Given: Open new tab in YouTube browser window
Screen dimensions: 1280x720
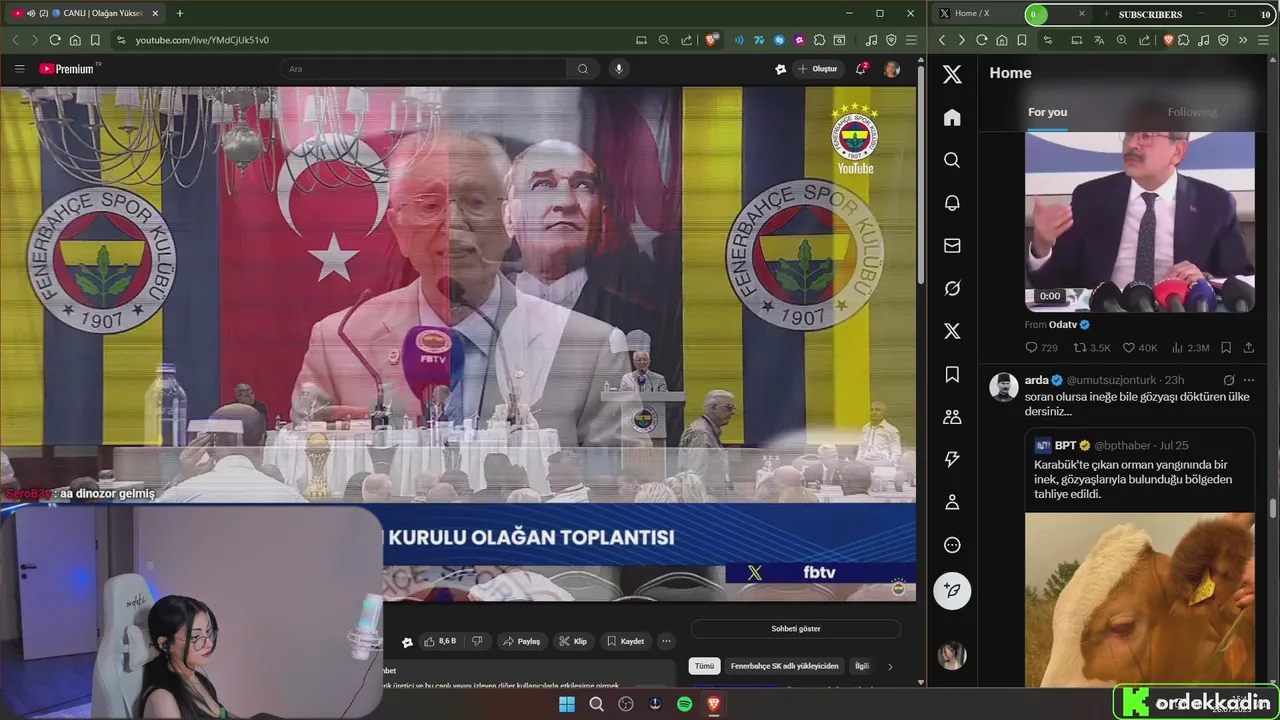Looking at the screenshot, I should (x=180, y=13).
